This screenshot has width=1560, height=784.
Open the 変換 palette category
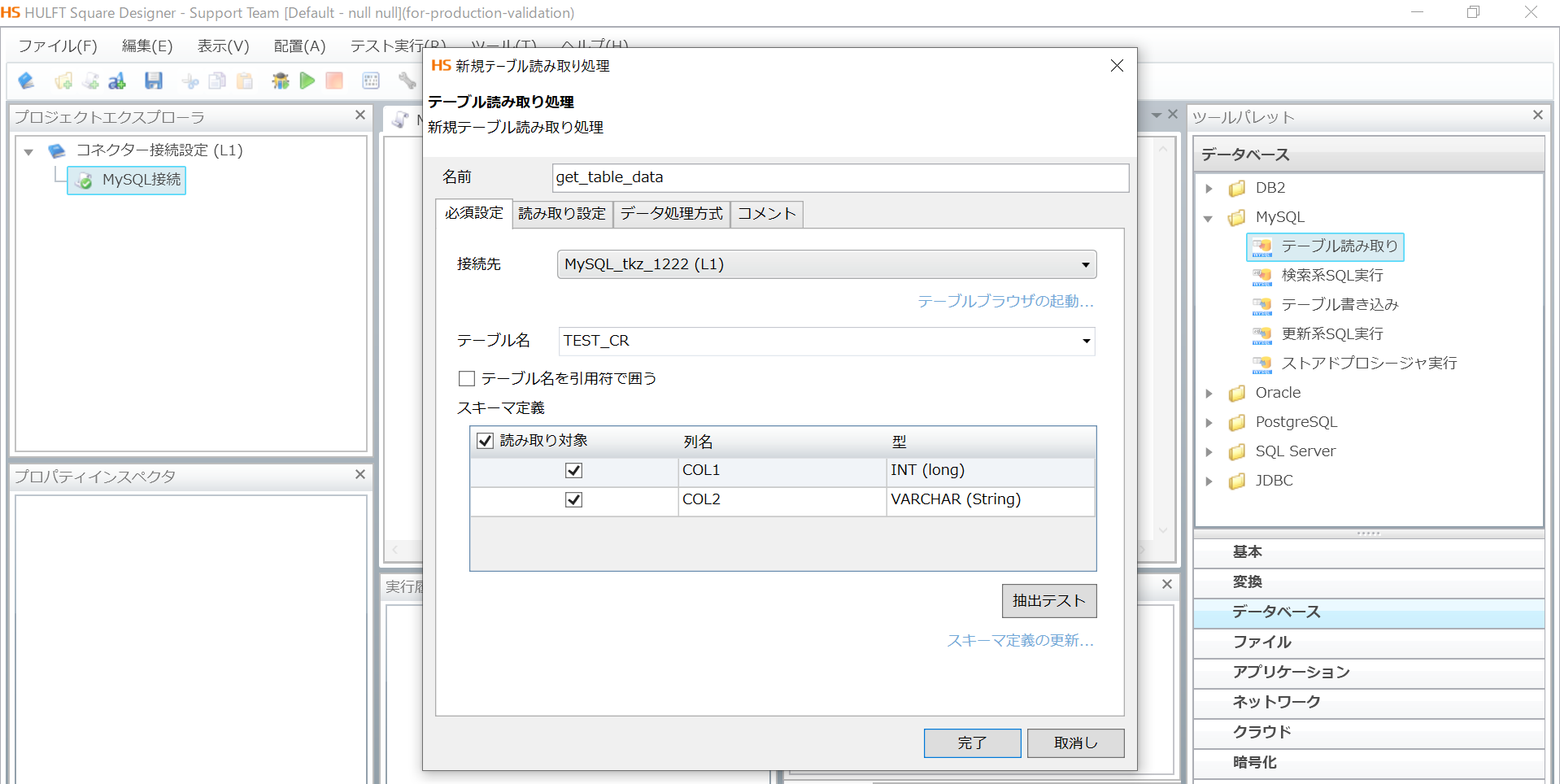pos(1369,582)
